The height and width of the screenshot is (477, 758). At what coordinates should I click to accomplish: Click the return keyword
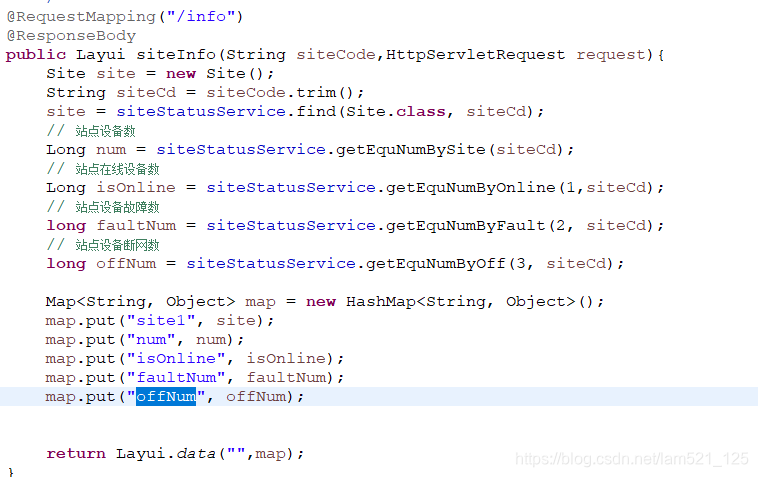point(76,454)
